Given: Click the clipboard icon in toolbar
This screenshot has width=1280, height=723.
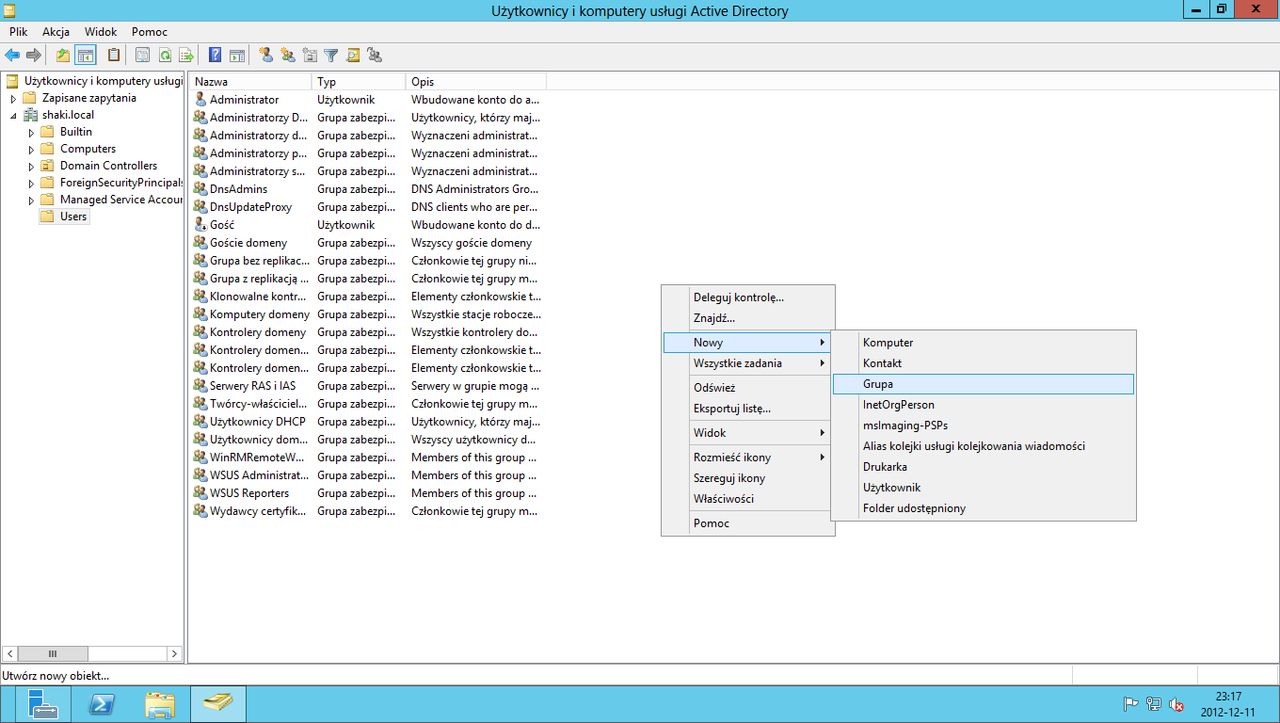Looking at the screenshot, I should pyautogui.click(x=114, y=55).
